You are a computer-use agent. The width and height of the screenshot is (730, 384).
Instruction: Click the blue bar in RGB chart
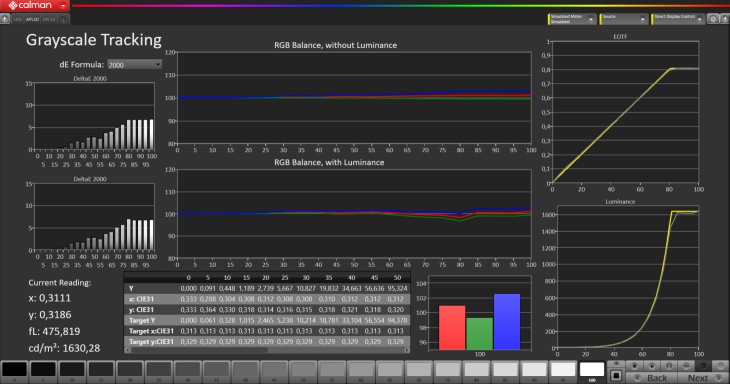coord(507,322)
